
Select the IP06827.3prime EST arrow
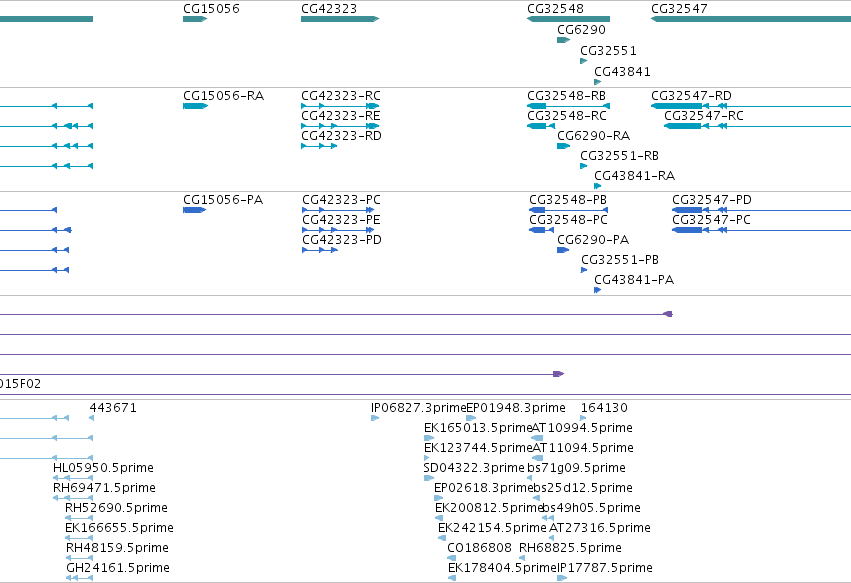(x=375, y=418)
